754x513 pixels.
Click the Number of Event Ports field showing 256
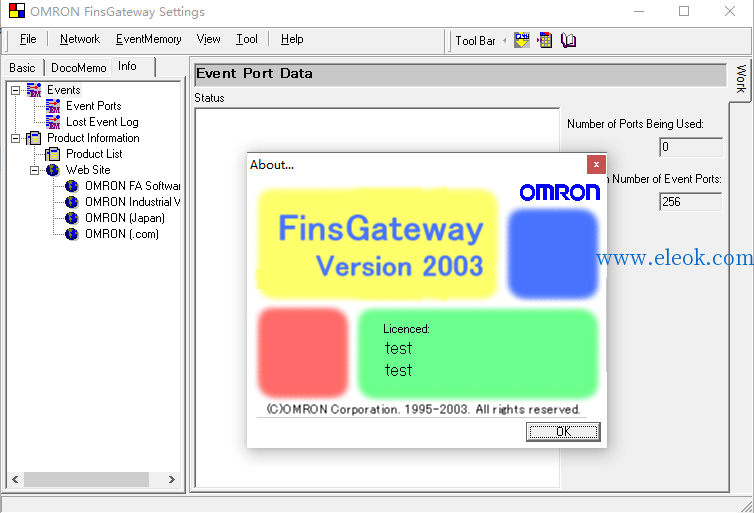(691, 201)
